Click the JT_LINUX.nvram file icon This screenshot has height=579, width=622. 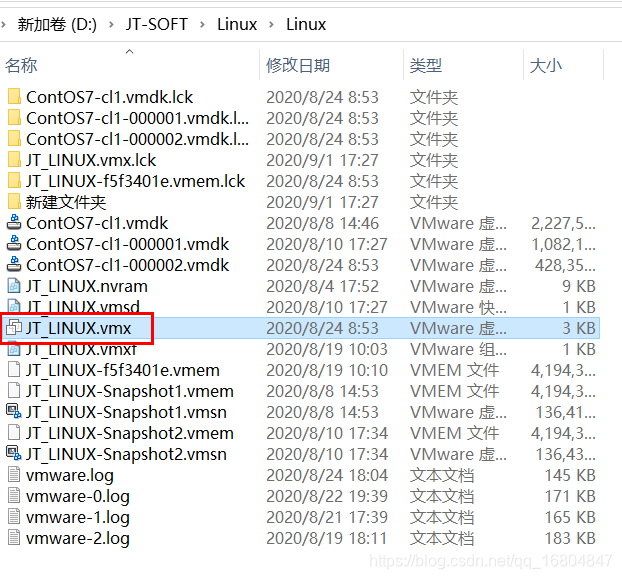[x=14, y=286]
